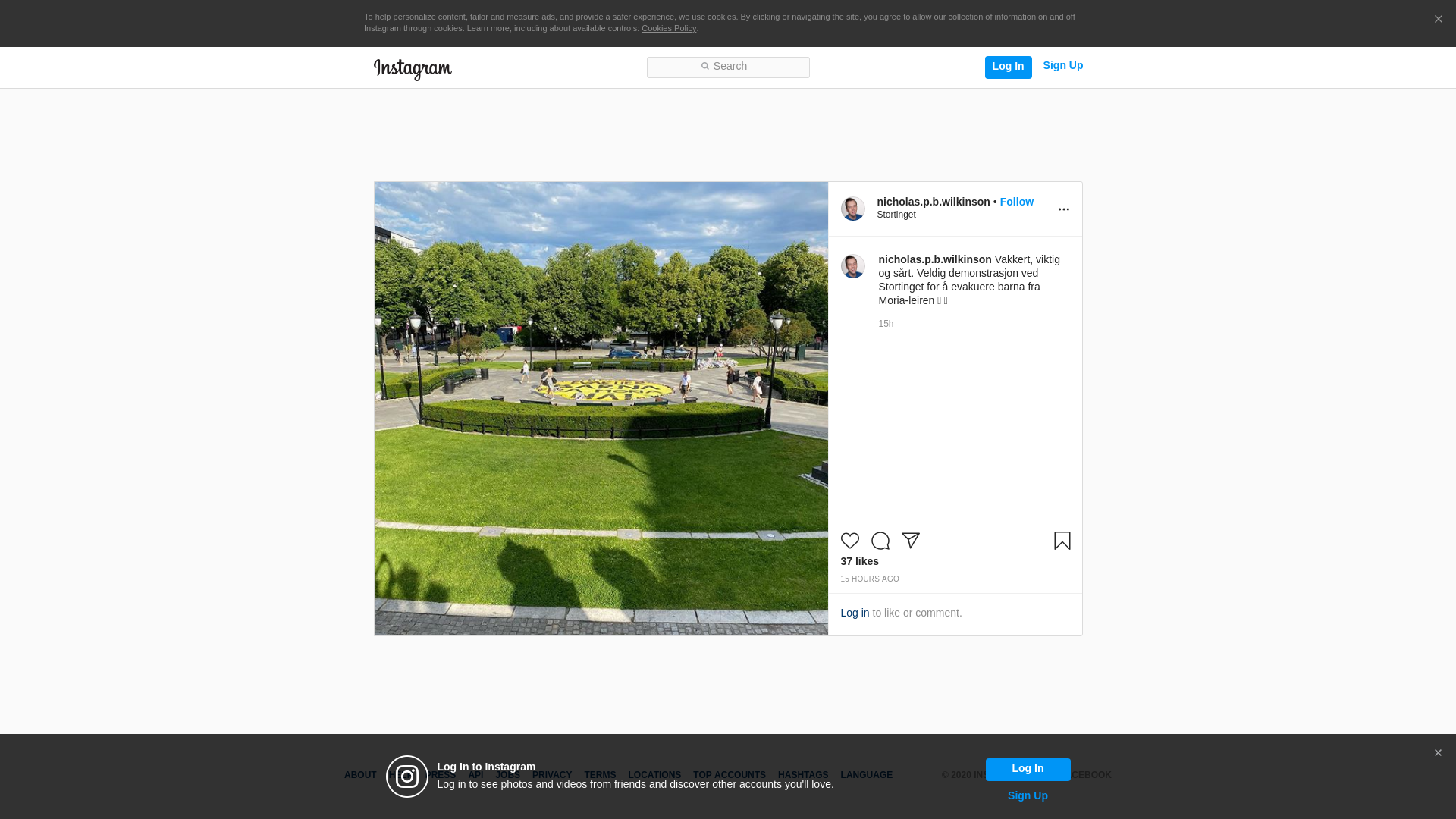This screenshot has width=1456, height=819.
Task: Click Log in to like or comment
Action: click(855, 613)
